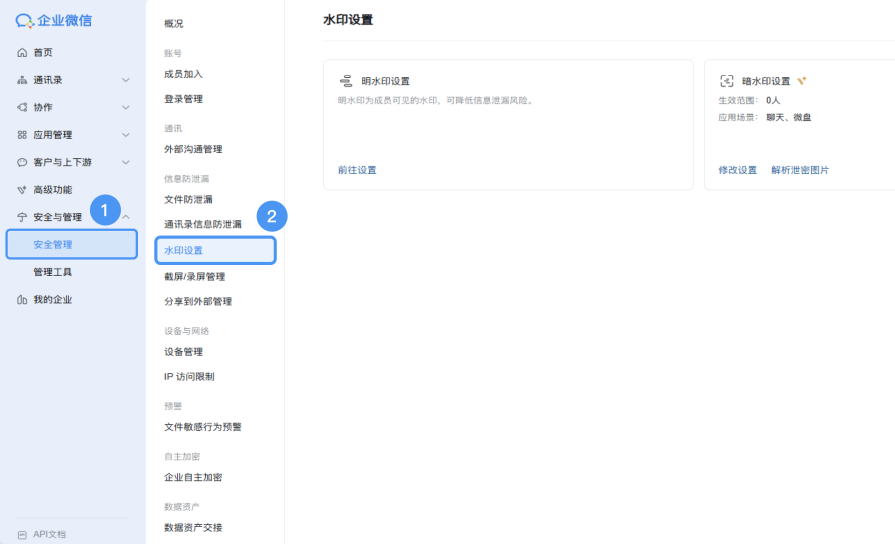Open API文档 at sidebar bottom

point(48,534)
